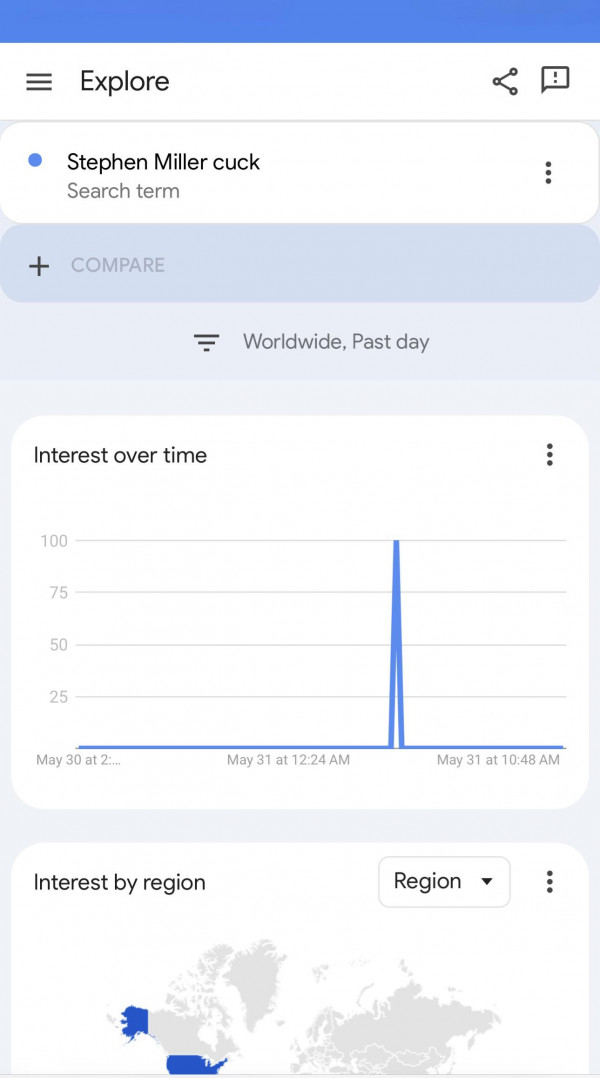Edit the Stephen Miller cuck search term

click(x=163, y=163)
